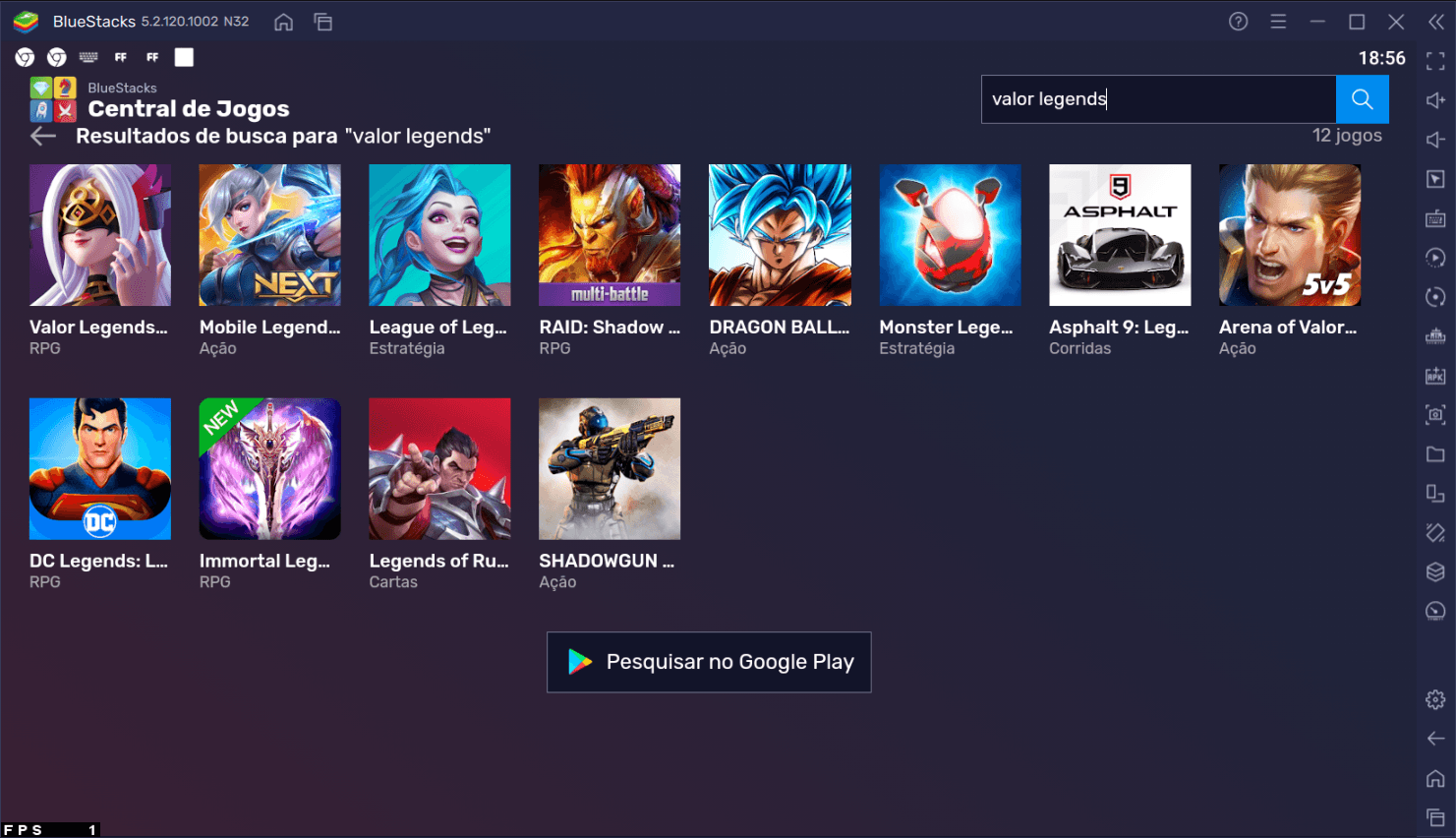Toggle mouse cursor lock icon
This screenshot has width=1456, height=838.
pos(1435,179)
